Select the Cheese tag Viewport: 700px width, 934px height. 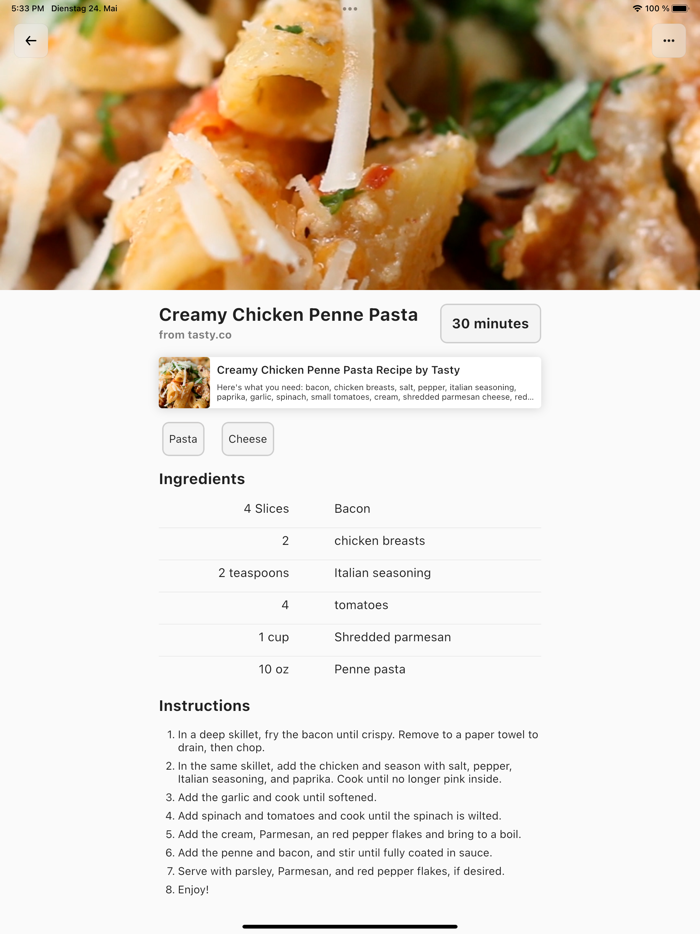pyautogui.click(x=247, y=439)
